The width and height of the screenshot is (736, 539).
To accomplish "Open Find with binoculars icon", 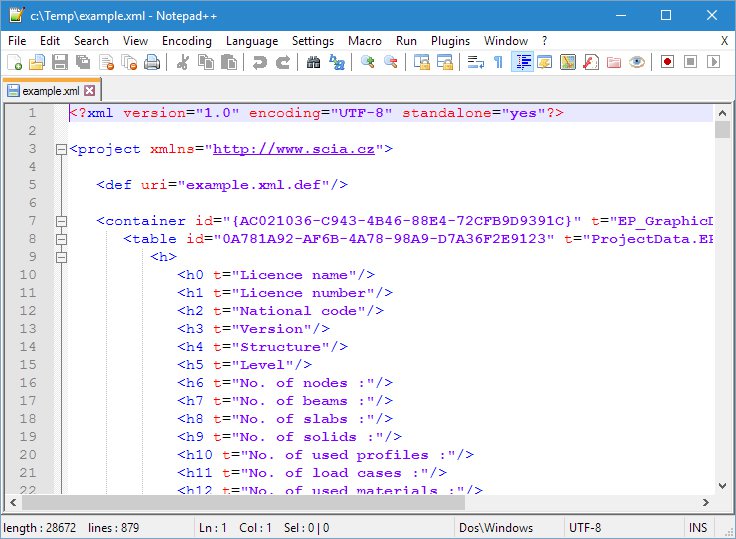I will pos(313,62).
